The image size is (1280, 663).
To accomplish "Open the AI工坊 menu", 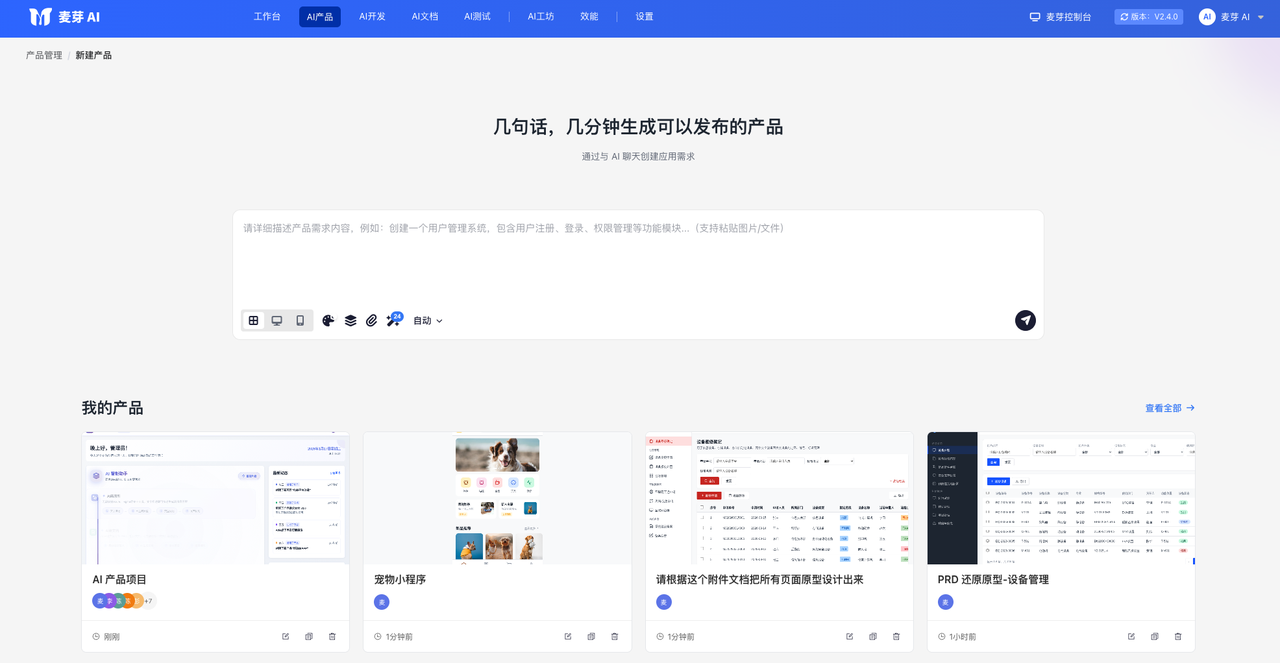I will pos(541,17).
